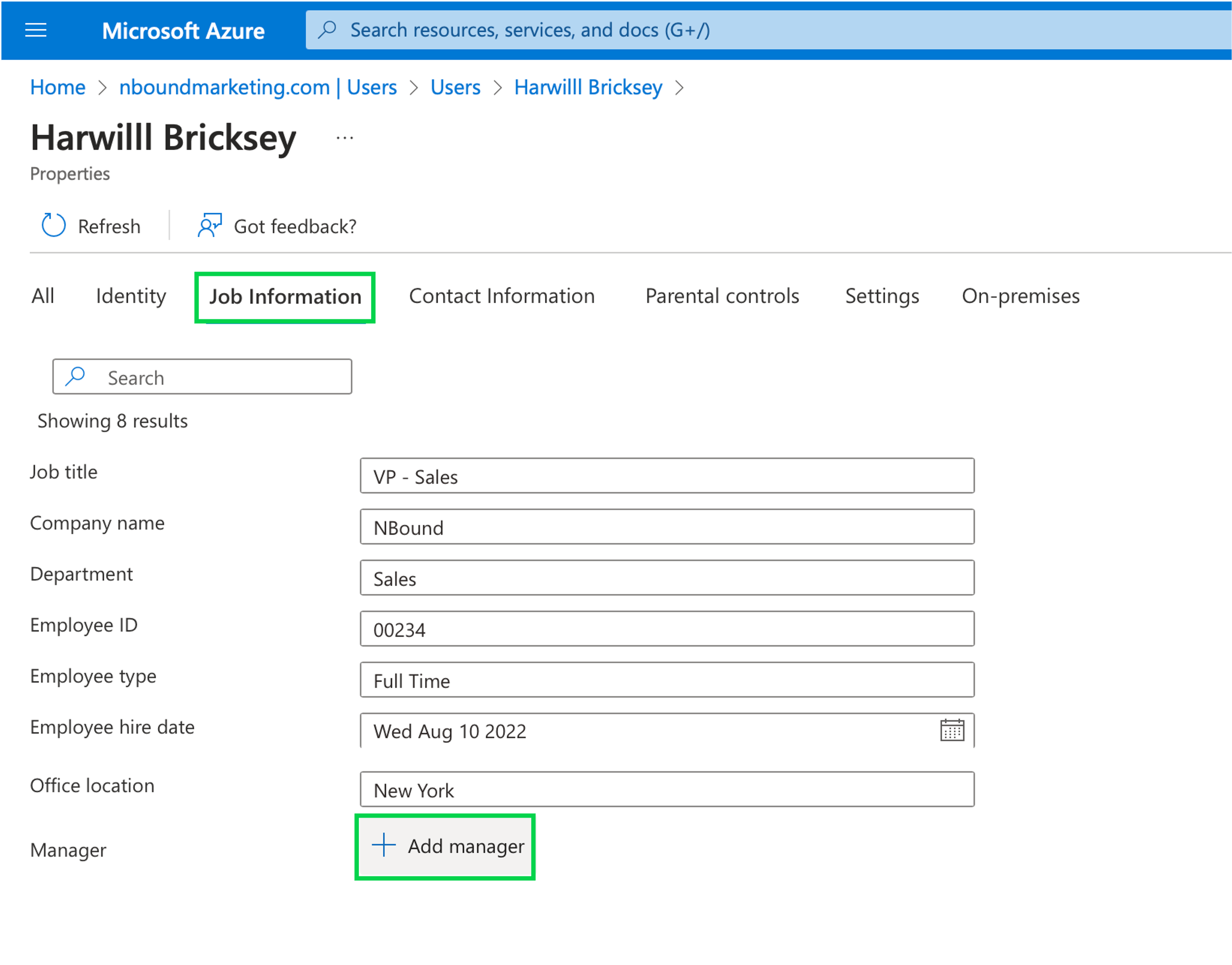Click the magnifier in the properties search box
The height and width of the screenshot is (965, 1232).
click(x=75, y=376)
